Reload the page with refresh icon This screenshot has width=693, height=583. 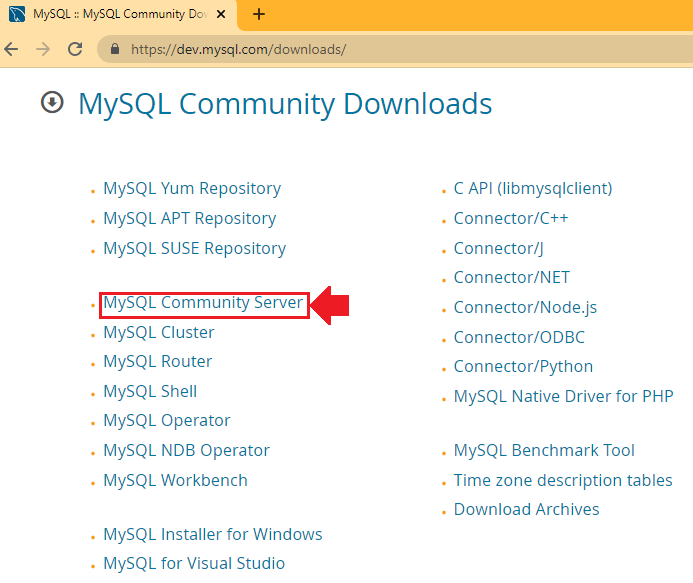coord(74,49)
